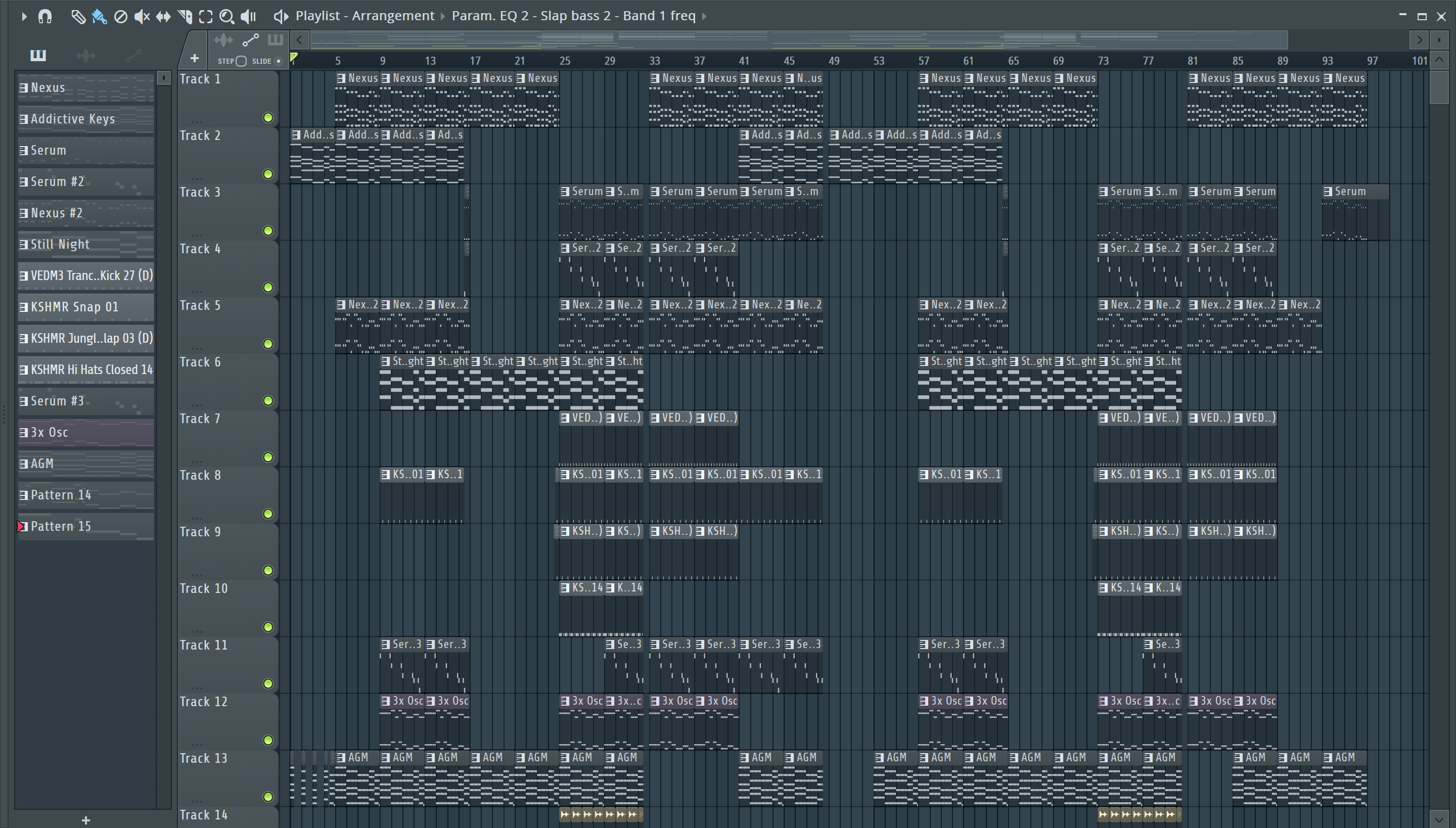
Task: Click the vertical scroll down arrow
Action: click(x=1439, y=820)
